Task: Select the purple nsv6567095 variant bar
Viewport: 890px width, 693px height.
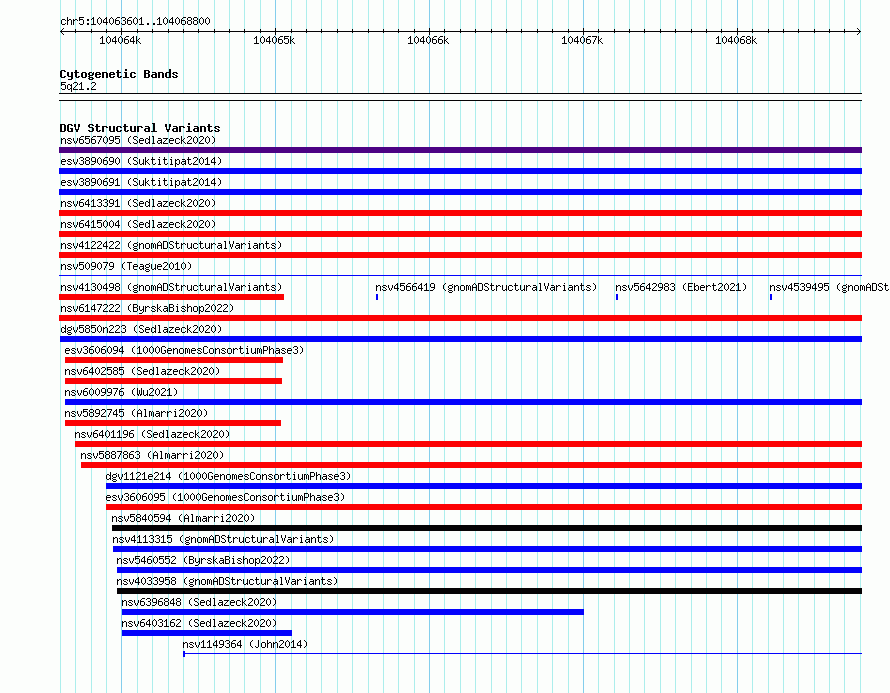Action: tap(460, 150)
